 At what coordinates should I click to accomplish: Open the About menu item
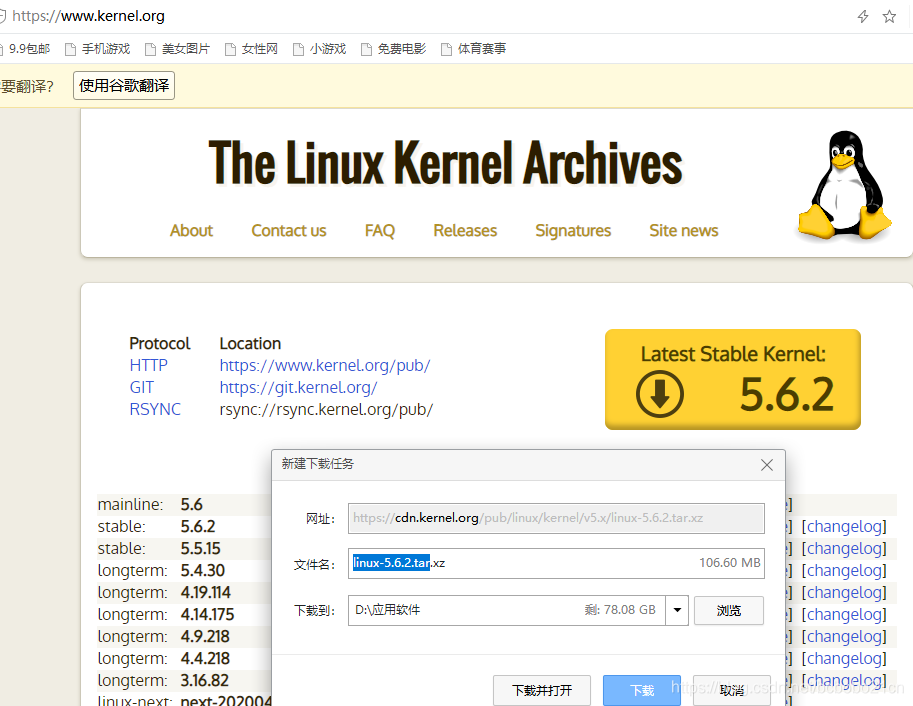[192, 231]
